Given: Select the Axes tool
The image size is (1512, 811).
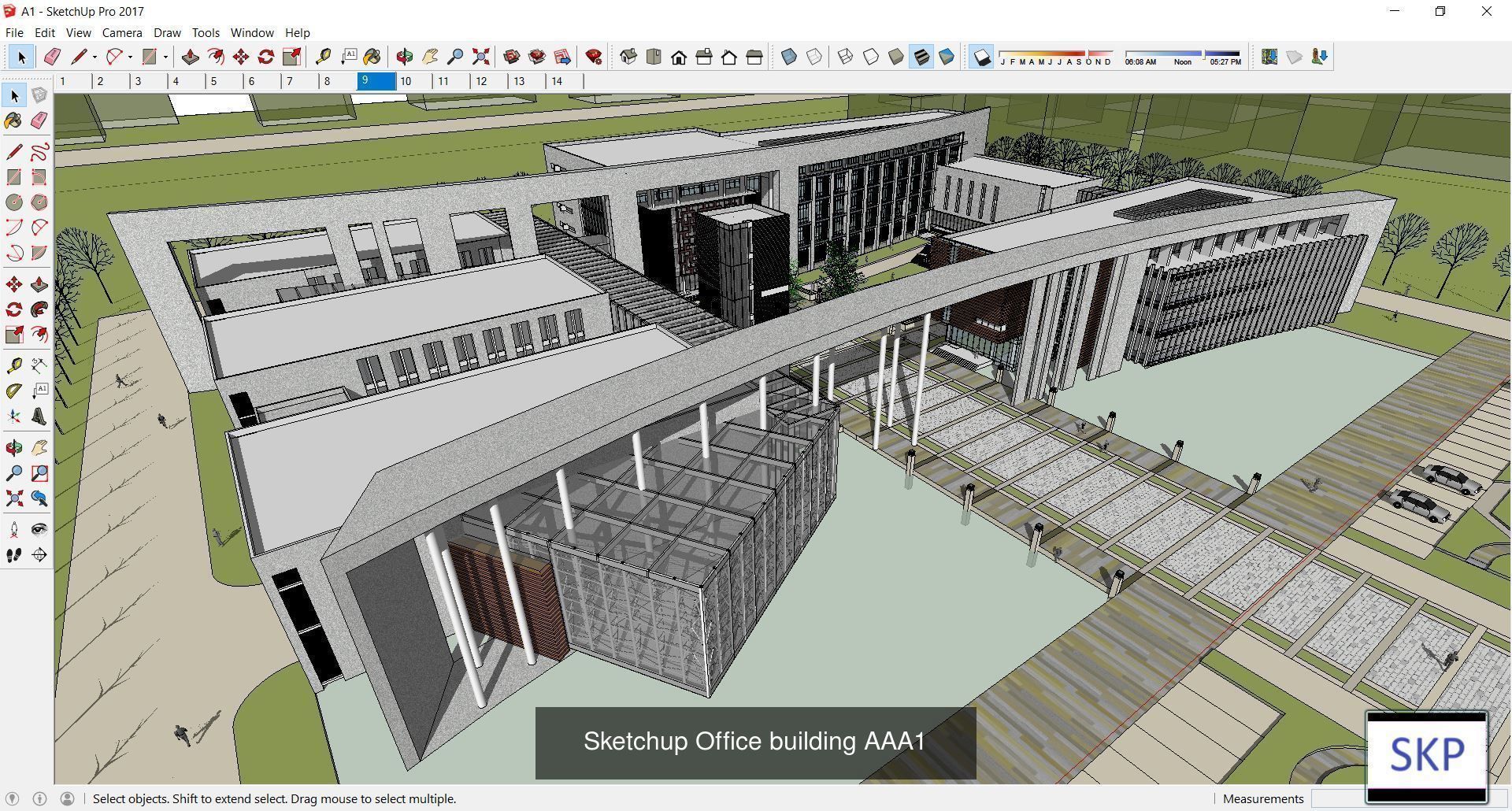Looking at the screenshot, I should point(14,417).
